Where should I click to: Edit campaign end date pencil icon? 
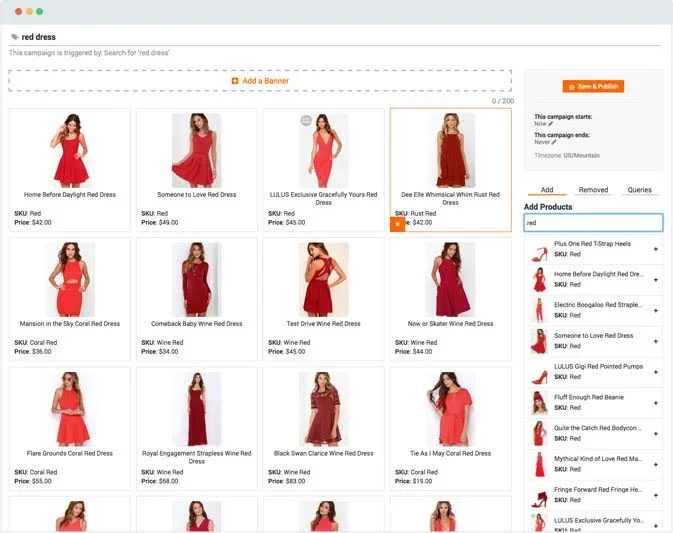(555, 142)
